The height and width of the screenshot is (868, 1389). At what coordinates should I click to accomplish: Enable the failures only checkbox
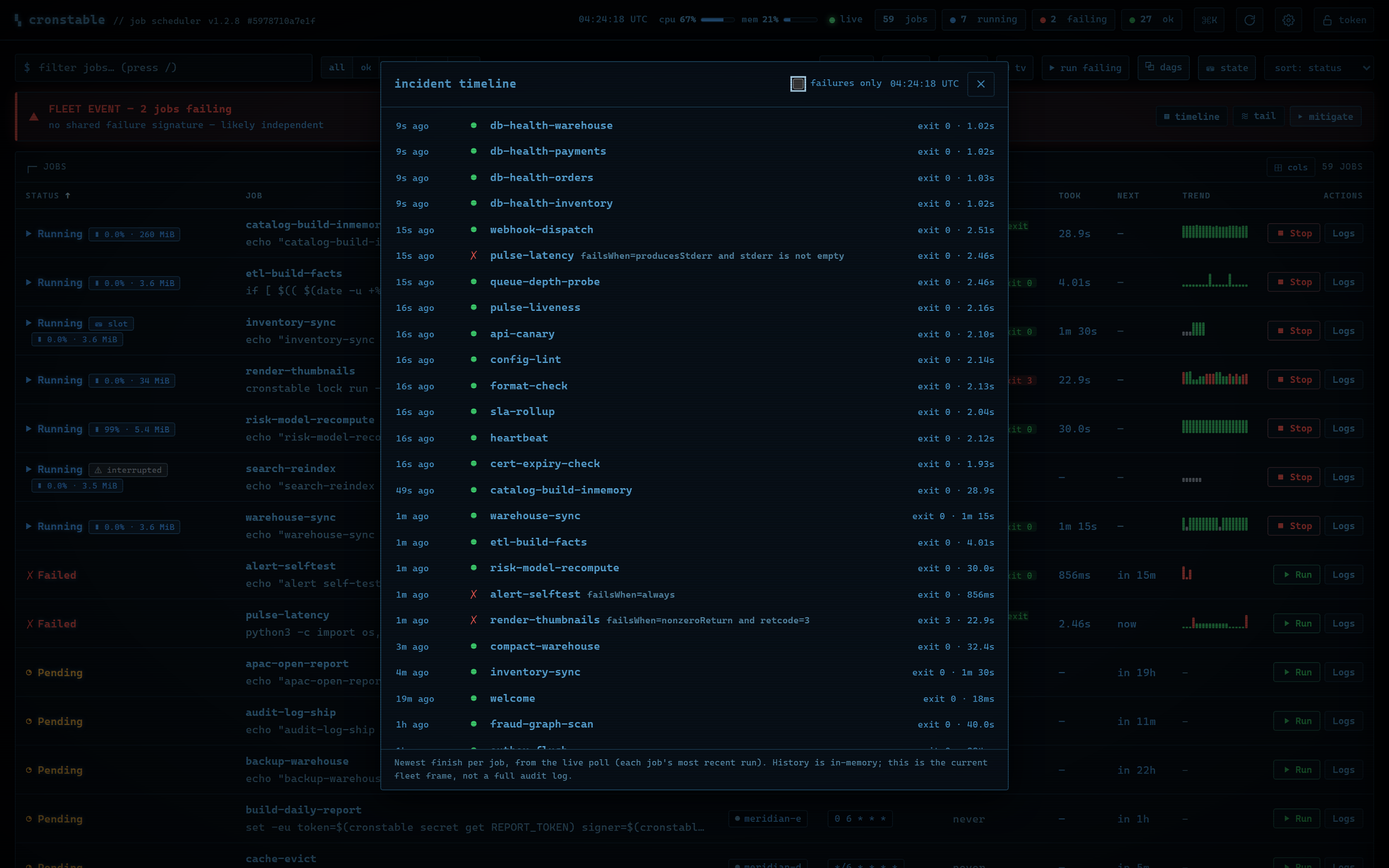pyautogui.click(x=798, y=84)
